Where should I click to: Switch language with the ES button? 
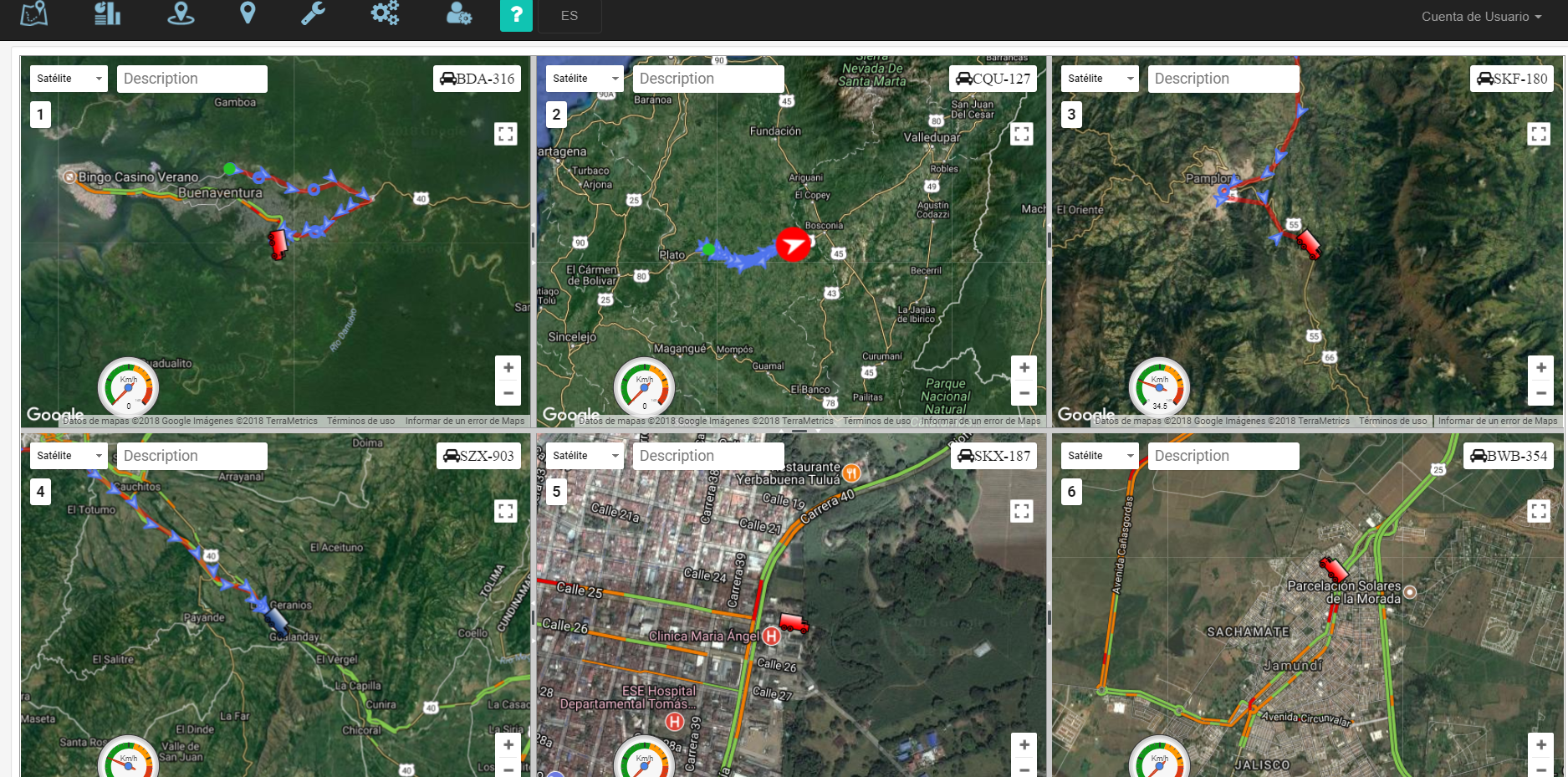(x=569, y=16)
